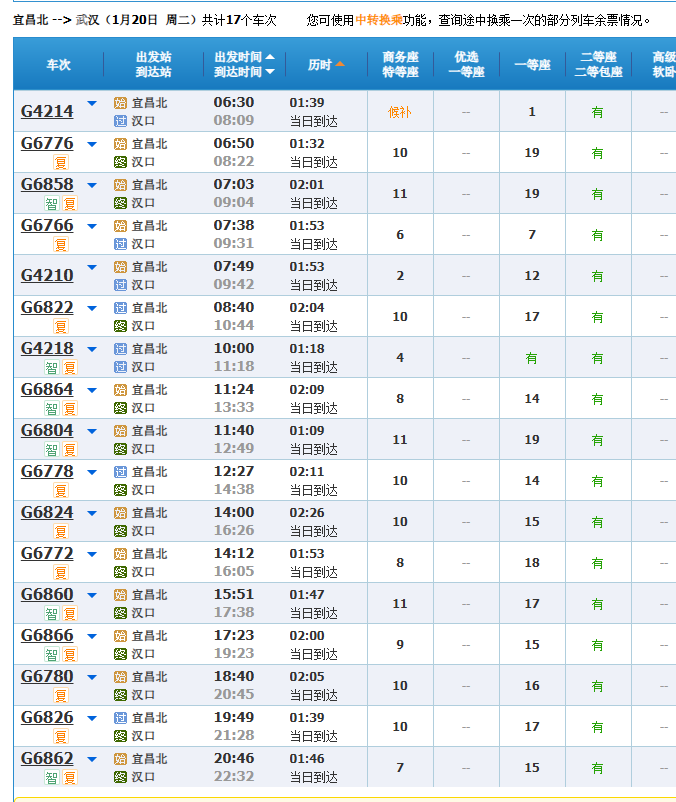The height and width of the screenshot is (802, 676).
Task: Expand stop details arrow for G4214
Action: (x=92, y=103)
